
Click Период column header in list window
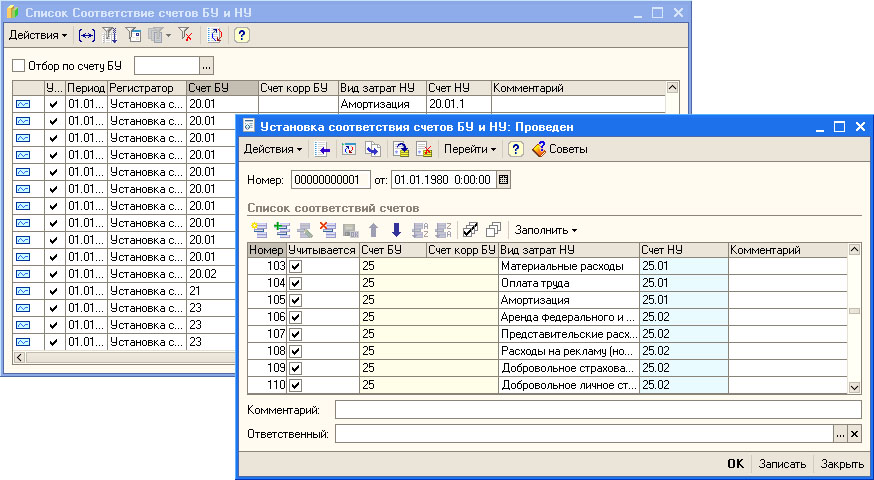pyautogui.click(x=86, y=88)
